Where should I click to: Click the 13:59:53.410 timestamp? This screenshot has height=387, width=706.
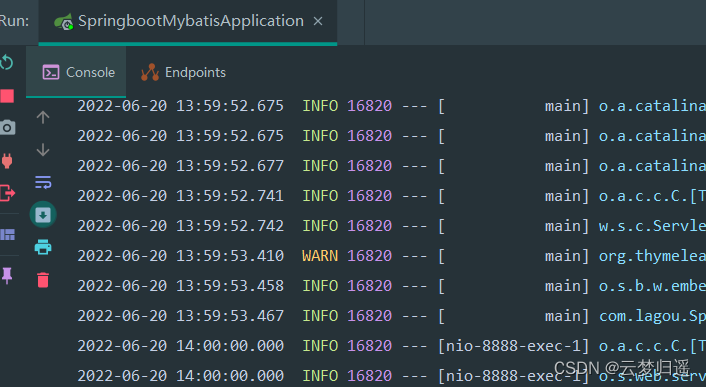click(x=230, y=256)
